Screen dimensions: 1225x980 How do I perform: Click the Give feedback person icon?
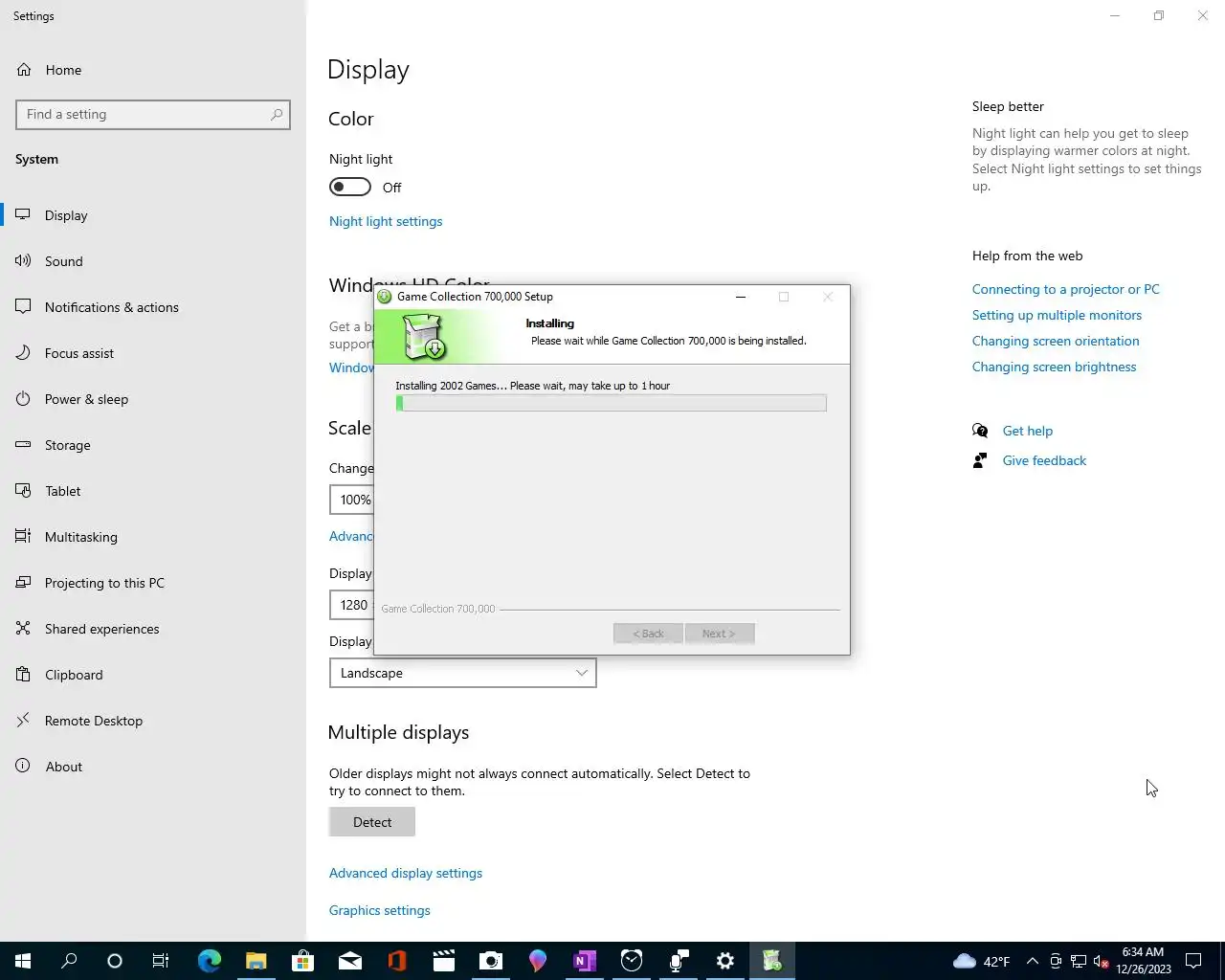click(980, 460)
